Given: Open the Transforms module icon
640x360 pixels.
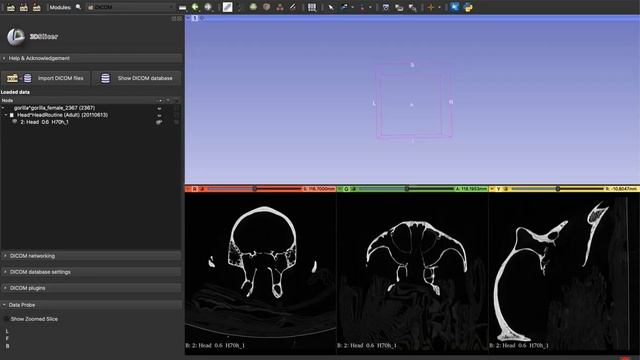Looking at the screenshot, I should 267,7.
